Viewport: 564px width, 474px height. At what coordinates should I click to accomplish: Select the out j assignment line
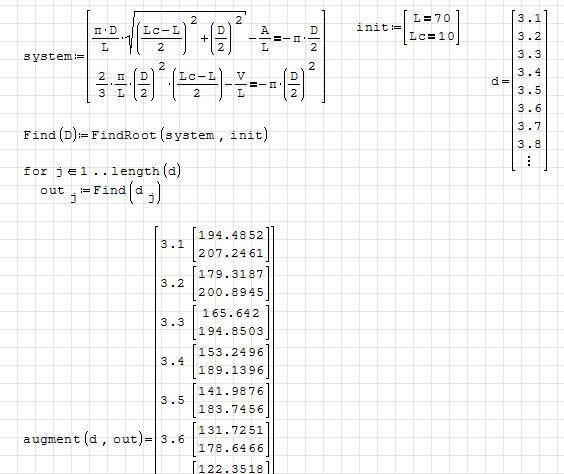pos(100,193)
